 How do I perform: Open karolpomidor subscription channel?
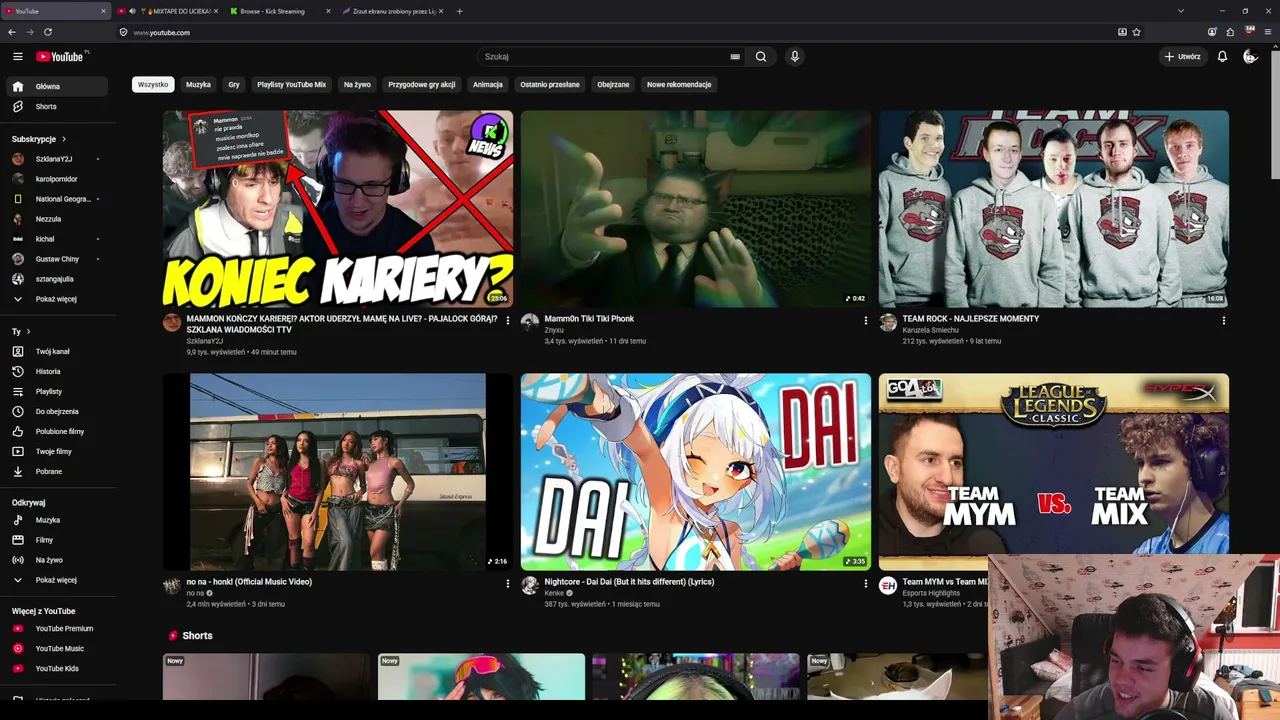58,179
